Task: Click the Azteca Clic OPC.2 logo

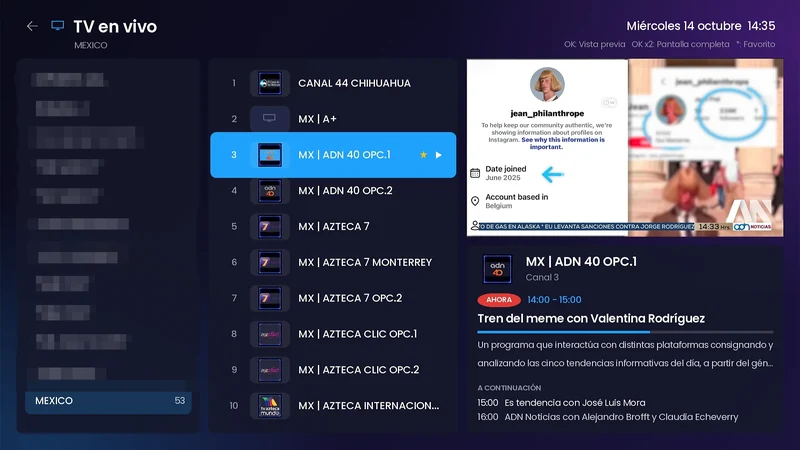Action: [x=269, y=370]
